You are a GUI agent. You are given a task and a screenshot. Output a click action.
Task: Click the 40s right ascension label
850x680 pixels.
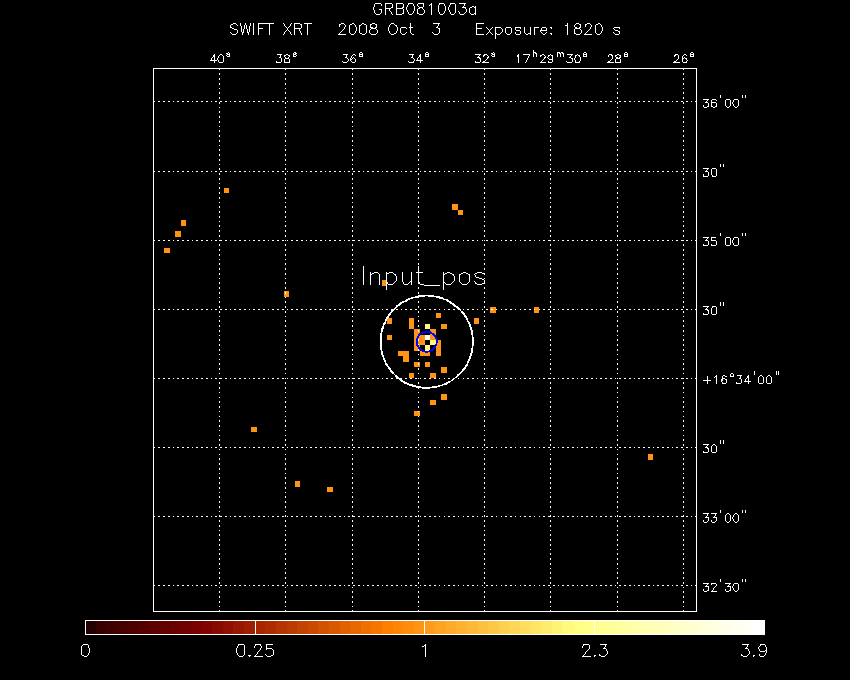[220, 59]
